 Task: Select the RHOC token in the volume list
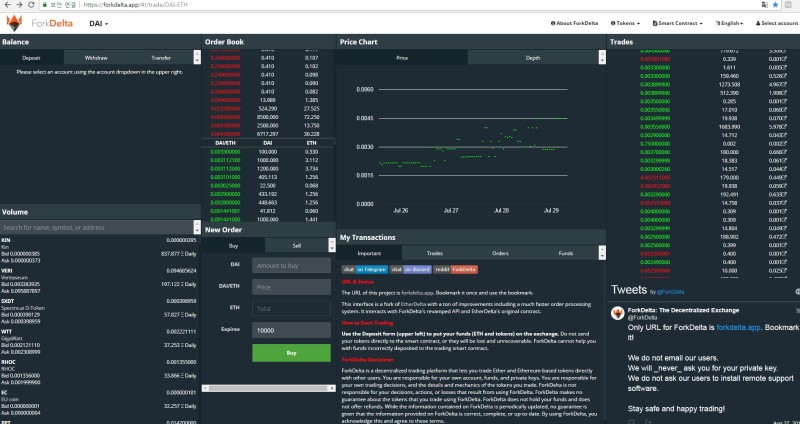pyautogui.click(x=99, y=372)
